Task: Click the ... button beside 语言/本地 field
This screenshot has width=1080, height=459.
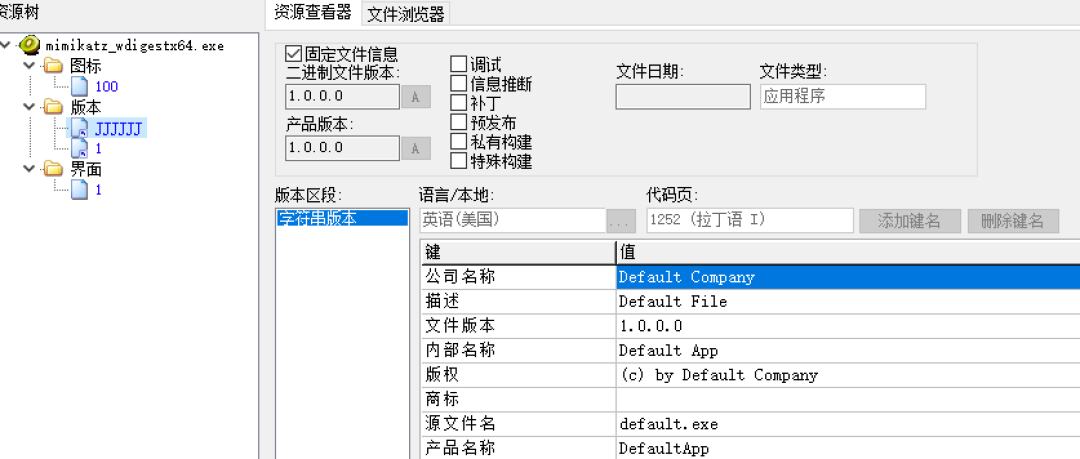Action: click(x=621, y=221)
